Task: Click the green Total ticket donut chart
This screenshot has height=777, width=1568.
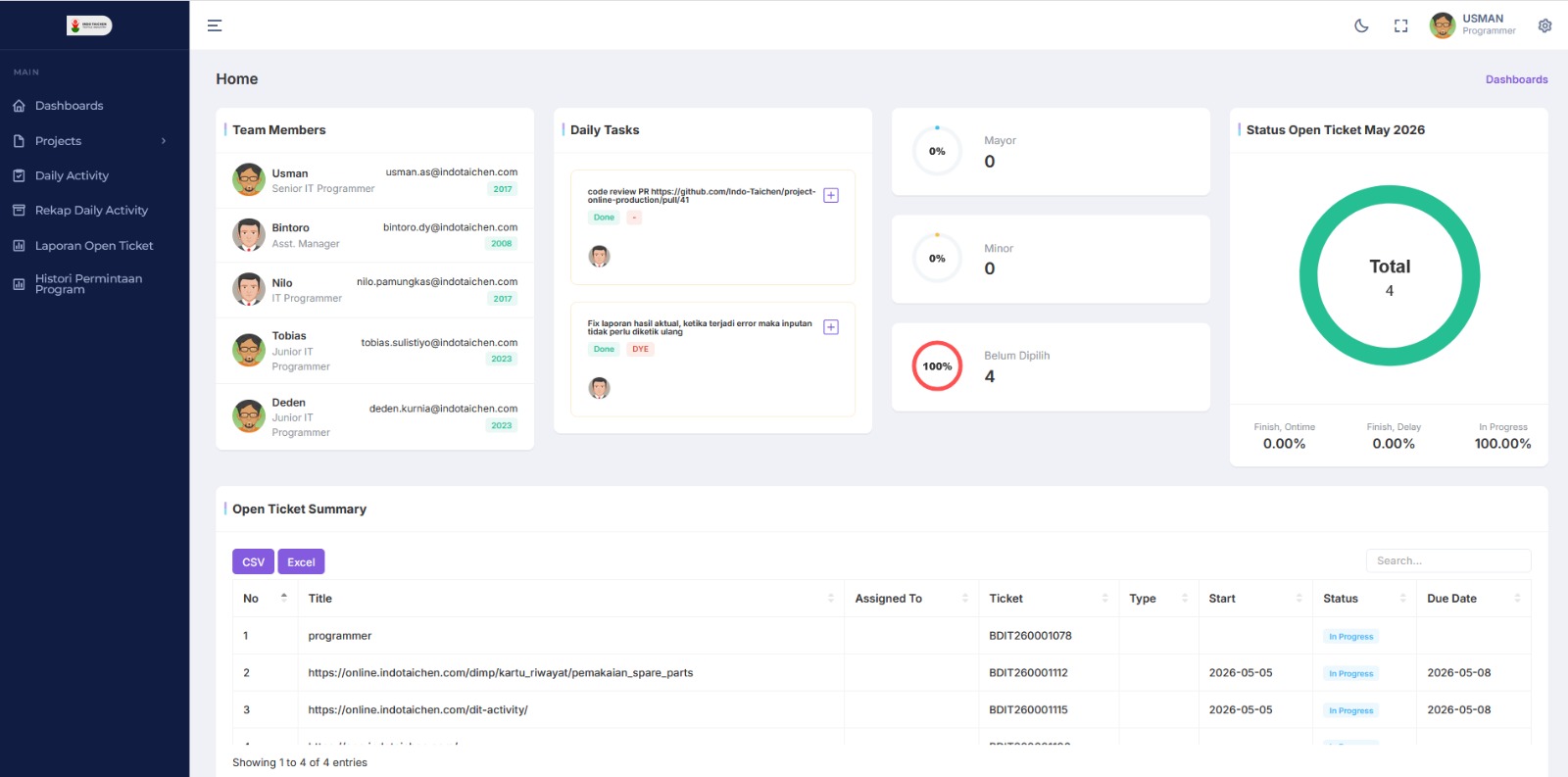Action: [1390, 275]
